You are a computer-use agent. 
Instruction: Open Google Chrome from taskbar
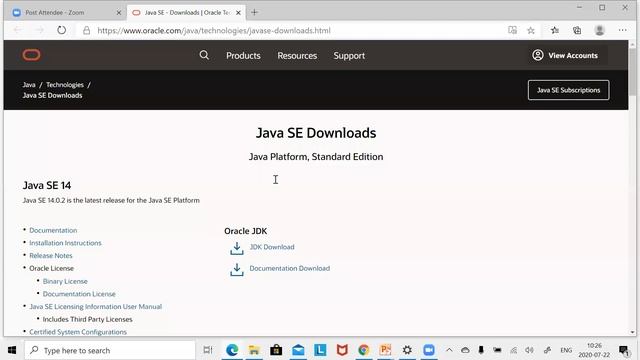click(x=364, y=350)
